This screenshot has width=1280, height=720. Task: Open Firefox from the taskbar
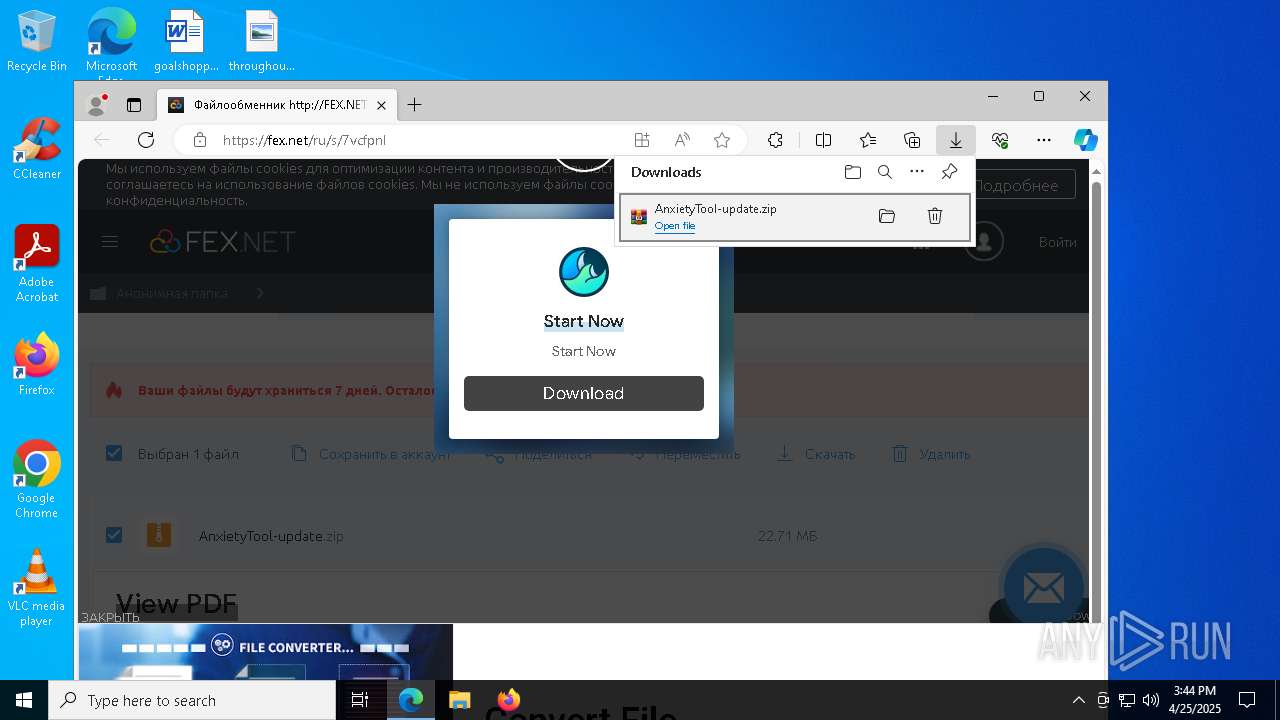508,700
